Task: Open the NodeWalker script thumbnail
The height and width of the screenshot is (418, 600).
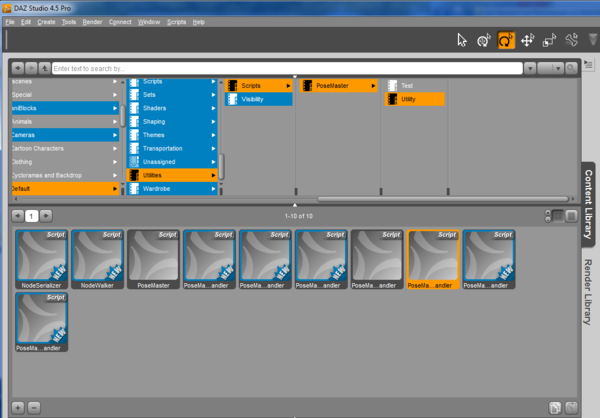Action: point(98,259)
